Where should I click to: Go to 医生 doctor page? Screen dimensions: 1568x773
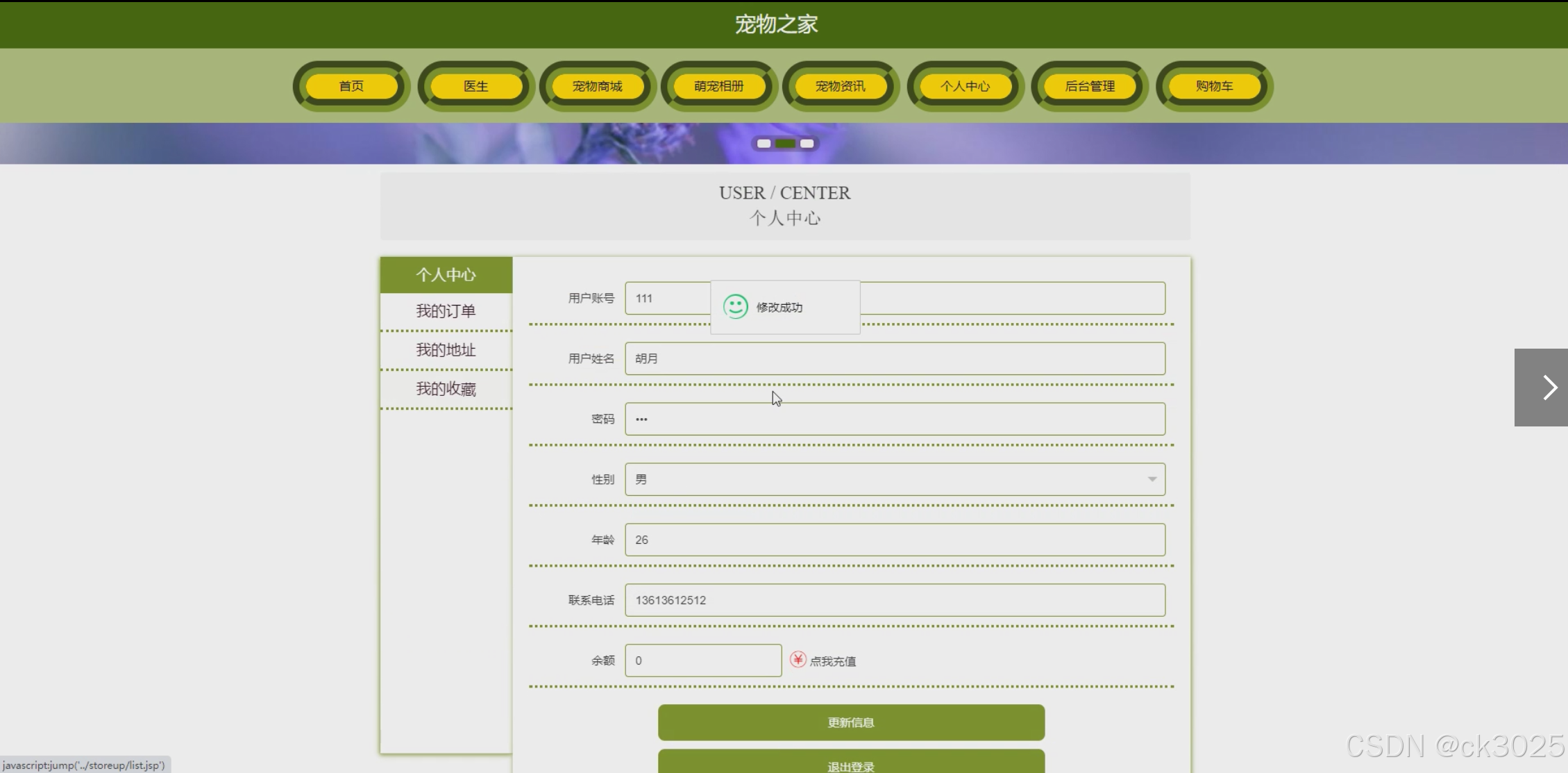[476, 86]
